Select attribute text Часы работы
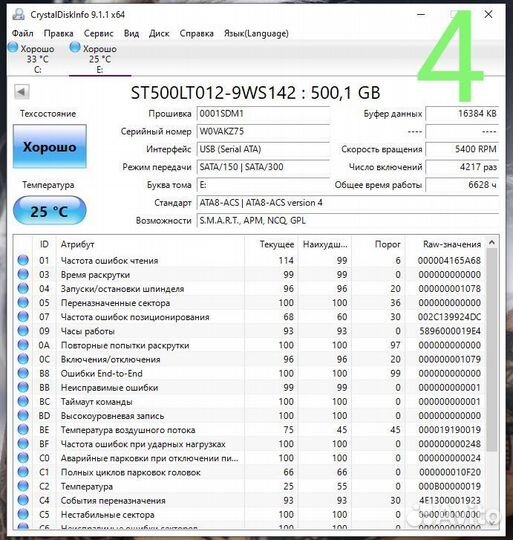 [88, 331]
